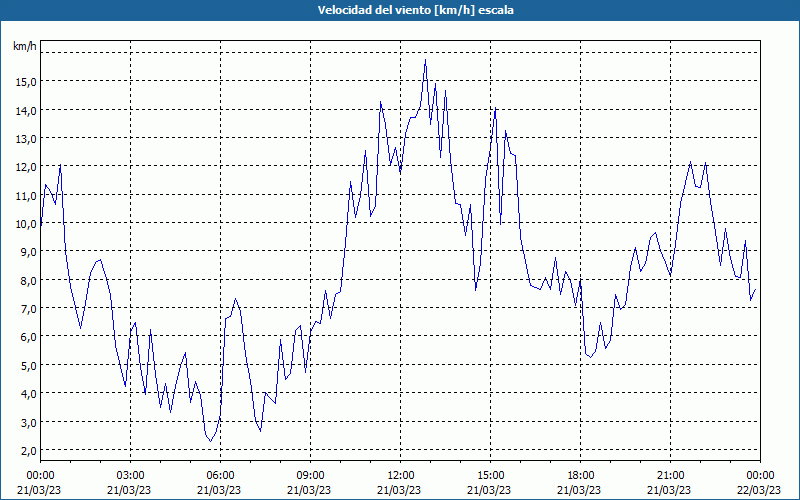
Task: Click the 00:00 label above 21/03/23
Action: pos(40,476)
